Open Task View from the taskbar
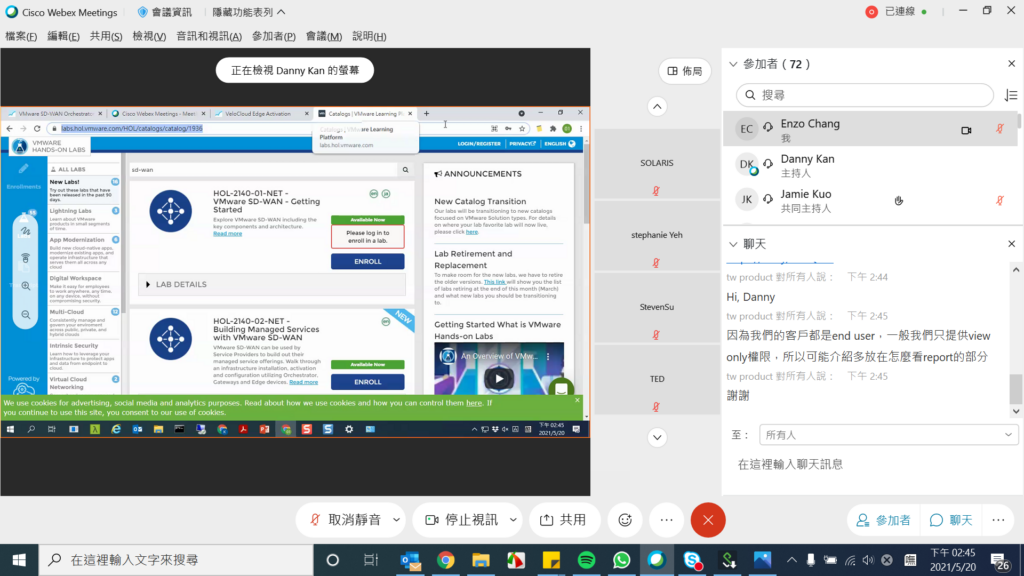Image resolution: width=1024 pixels, height=576 pixels. click(x=371, y=560)
